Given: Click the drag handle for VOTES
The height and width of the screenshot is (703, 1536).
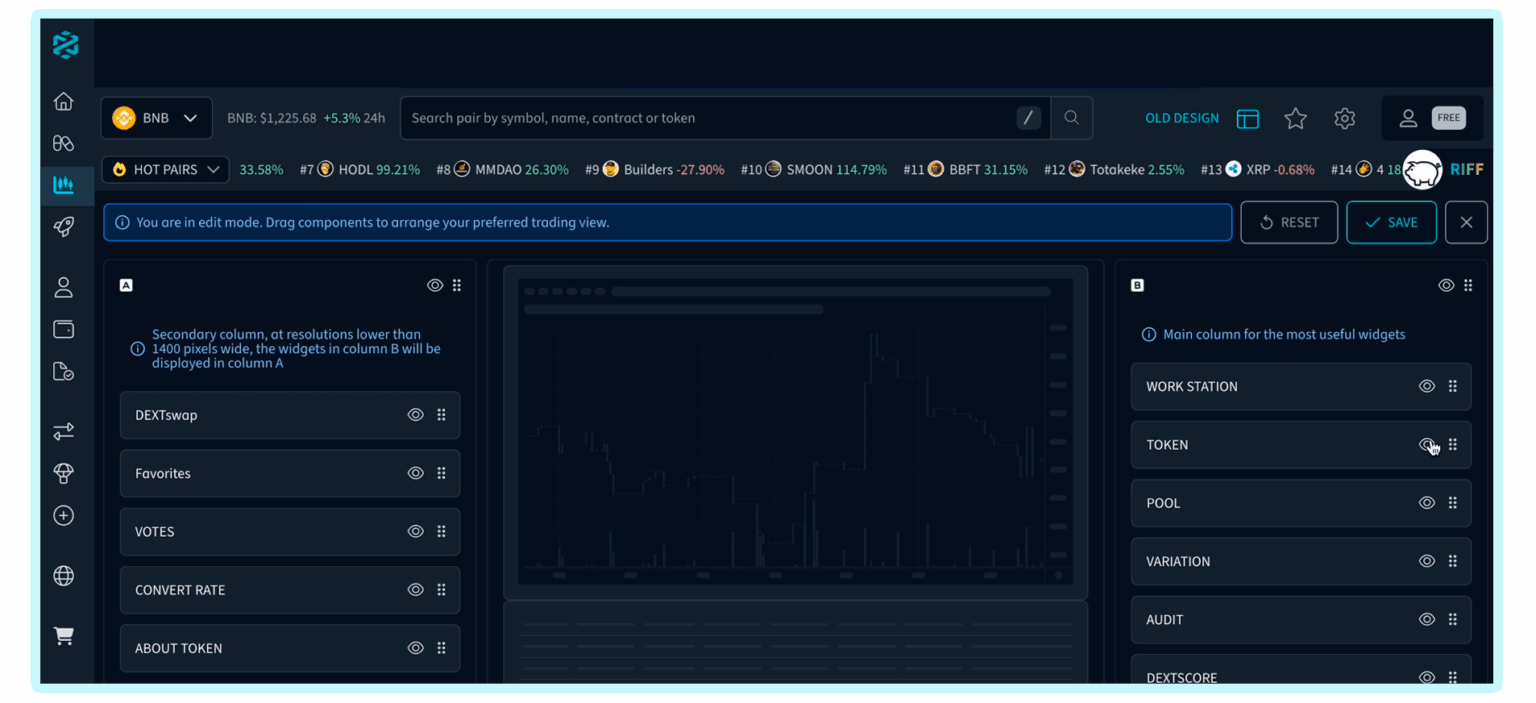Looking at the screenshot, I should click(441, 531).
